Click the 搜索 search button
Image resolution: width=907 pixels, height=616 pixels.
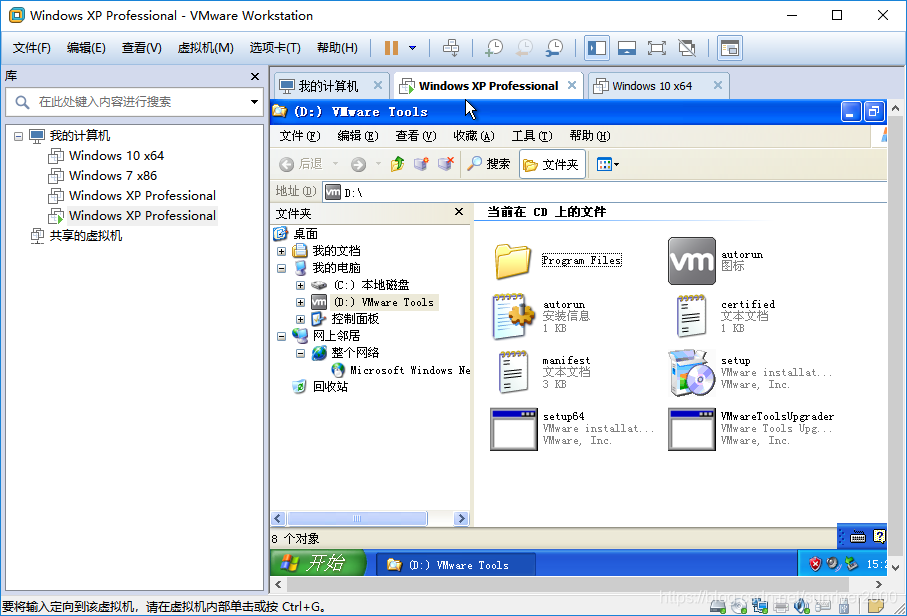pos(489,164)
